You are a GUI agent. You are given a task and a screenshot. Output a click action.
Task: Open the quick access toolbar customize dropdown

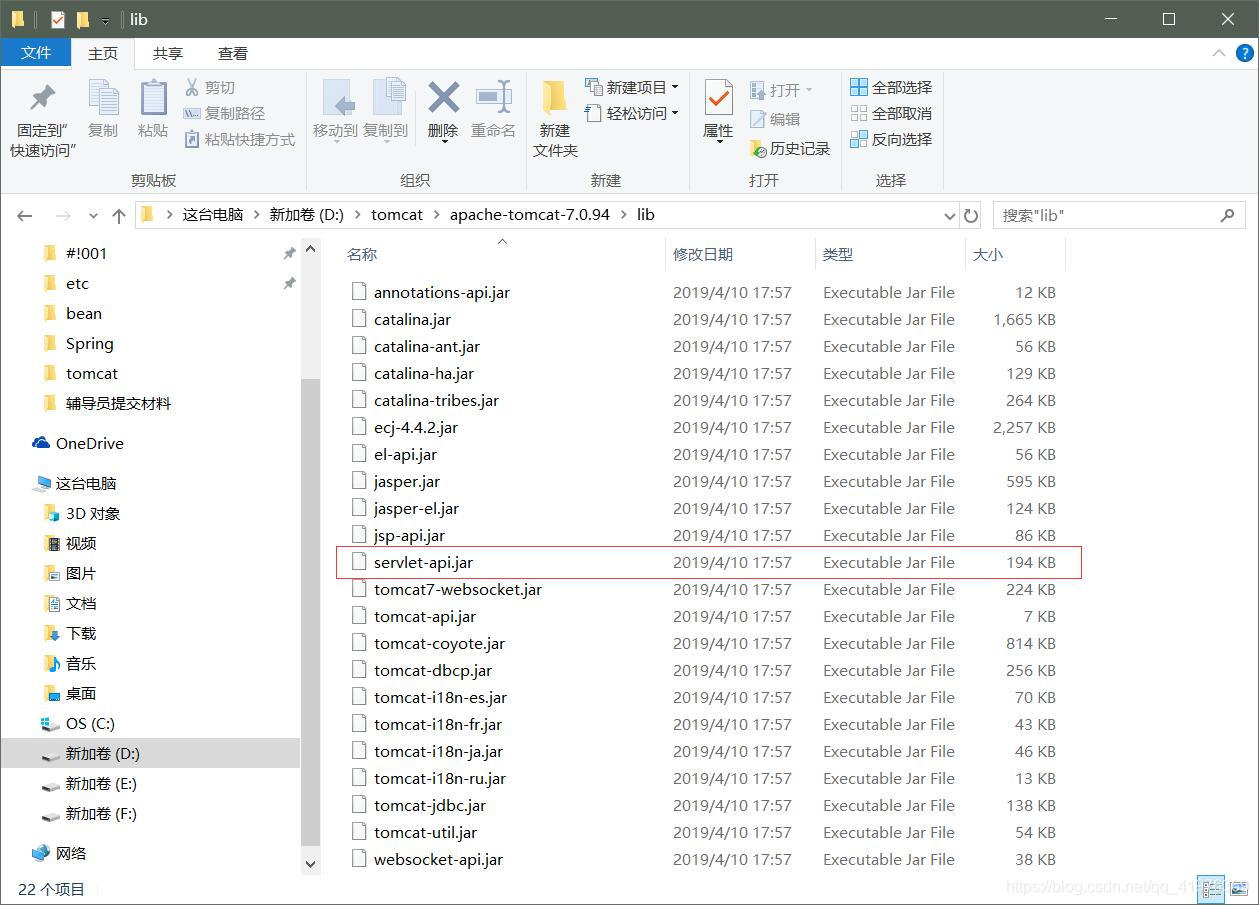pyautogui.click(x=105, y=20)
